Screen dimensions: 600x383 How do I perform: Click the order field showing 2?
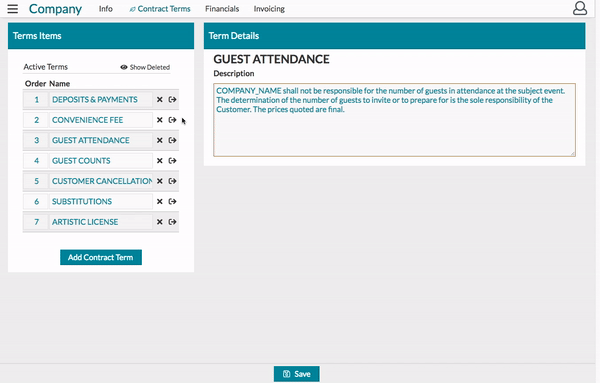coord(36,120)
